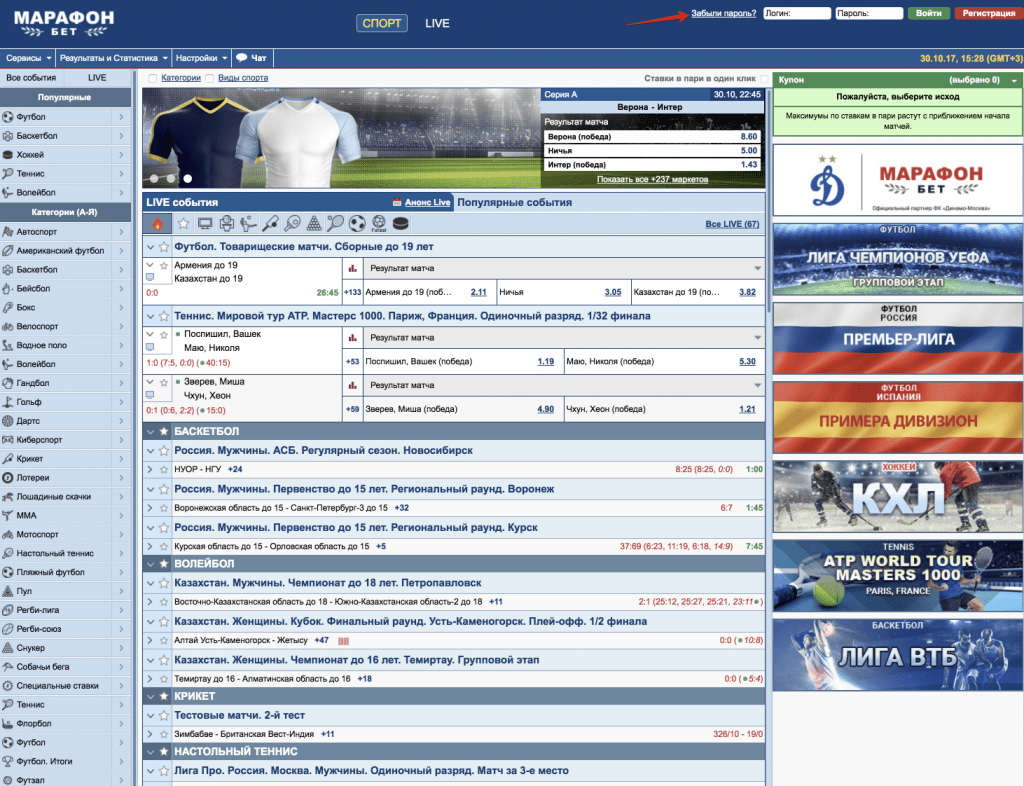Image resolution: width=1024 pixels, height=786 pixels.
Task: Filter LIVE events by Futsal icon
Action: point(379,223)
